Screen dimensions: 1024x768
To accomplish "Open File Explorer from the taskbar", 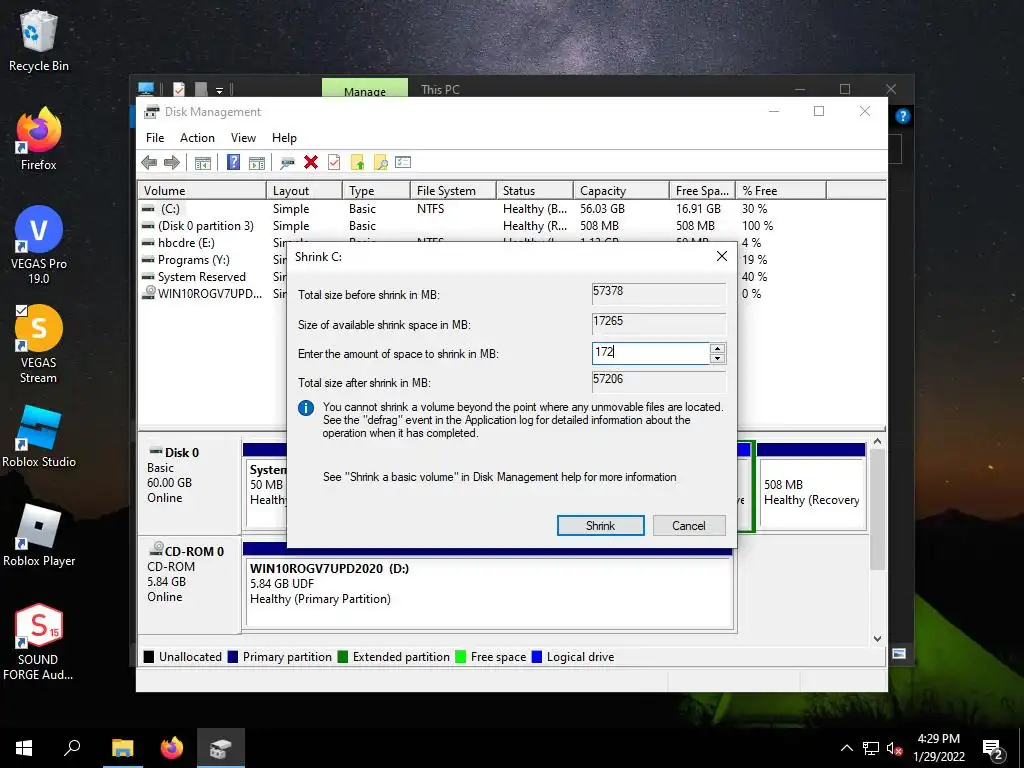I will [122, 748].
